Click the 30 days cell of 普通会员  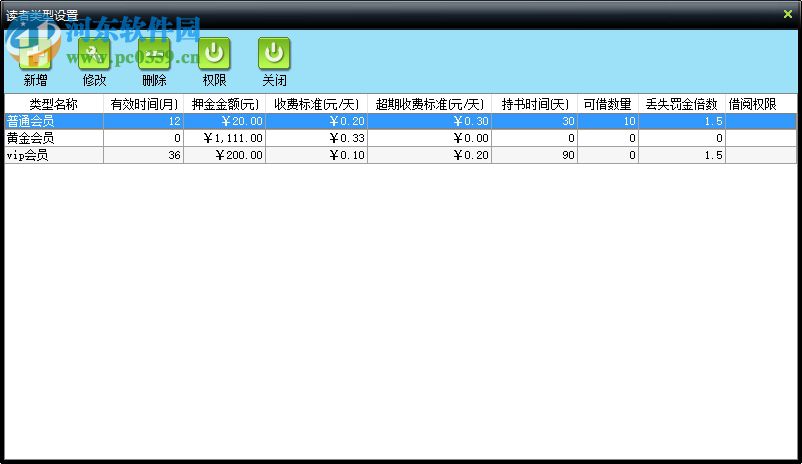[x=535, y=121]
